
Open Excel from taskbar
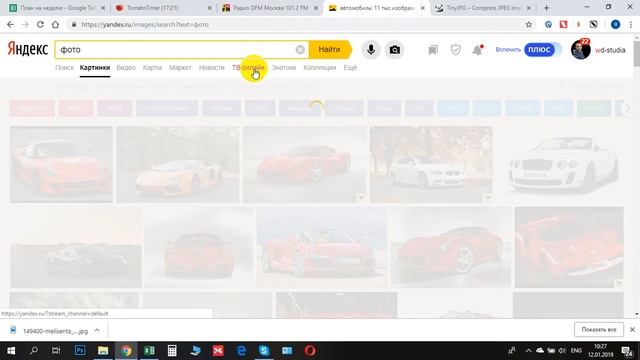tap(149, 351)
